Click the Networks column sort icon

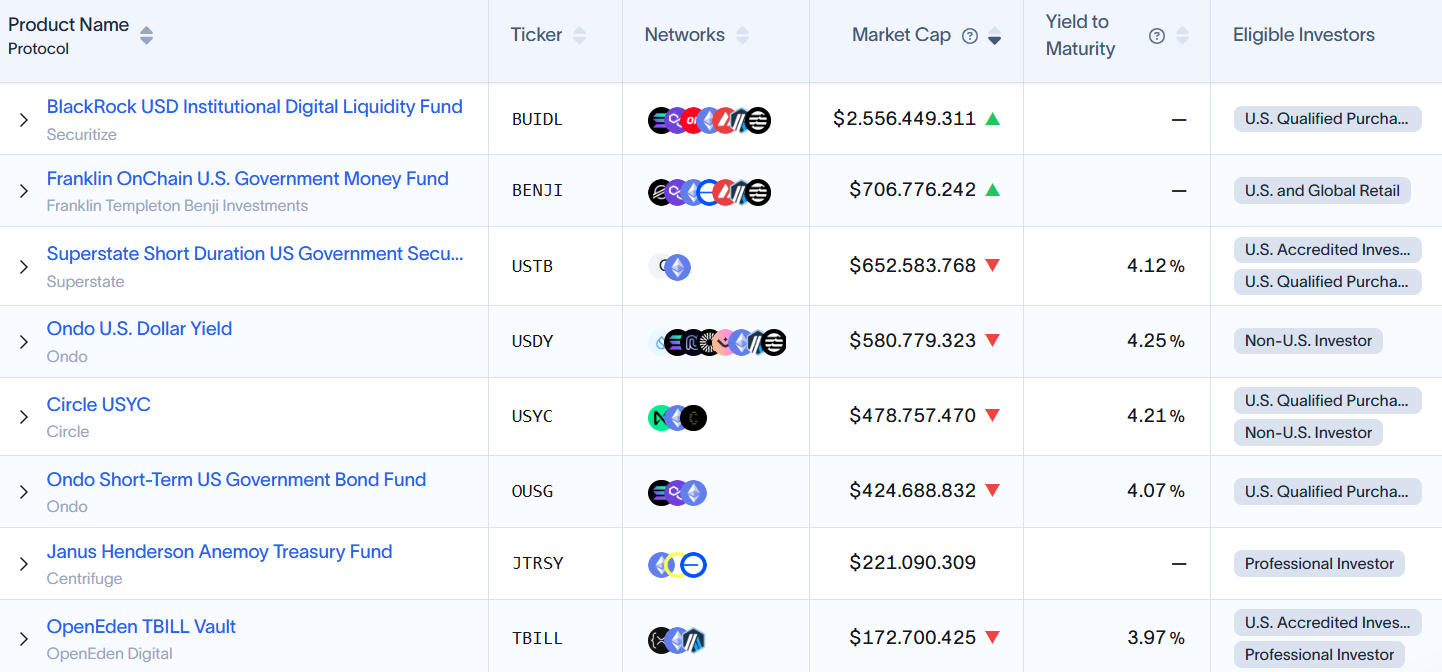(742, 36)
